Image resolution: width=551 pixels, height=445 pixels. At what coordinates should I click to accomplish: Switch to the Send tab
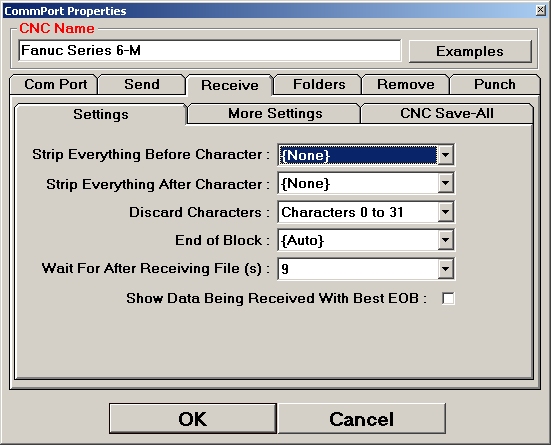142,85
